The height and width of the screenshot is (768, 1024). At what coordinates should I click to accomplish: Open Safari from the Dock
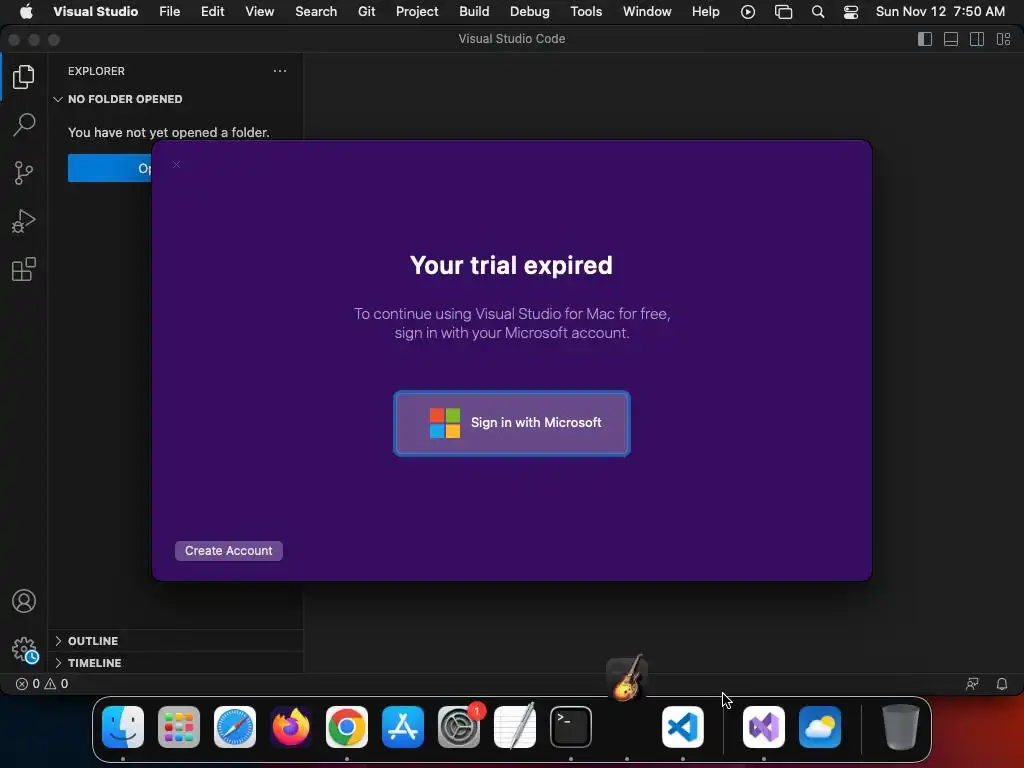point(235,727)
